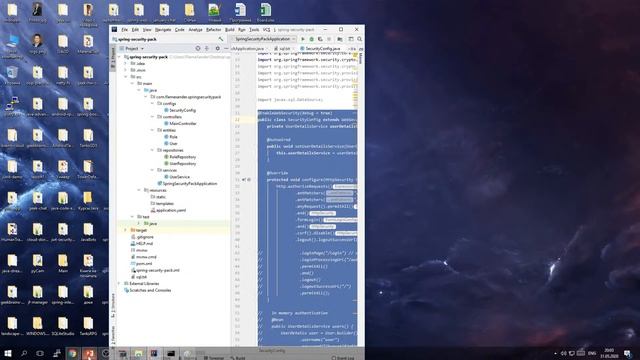Click the Windows Start button
640x360 pixels.
point(7,353)
